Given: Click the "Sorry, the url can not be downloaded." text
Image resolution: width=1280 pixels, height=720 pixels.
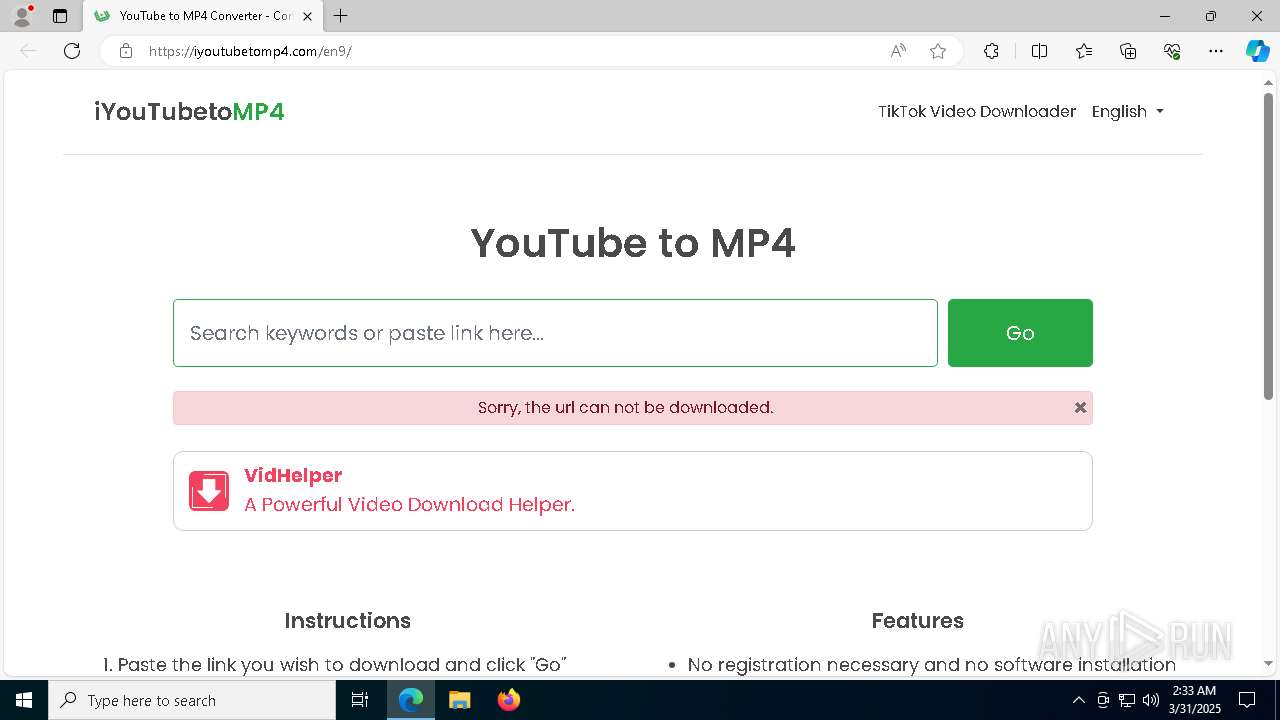Looking at the screenshot, I should 625,407.
